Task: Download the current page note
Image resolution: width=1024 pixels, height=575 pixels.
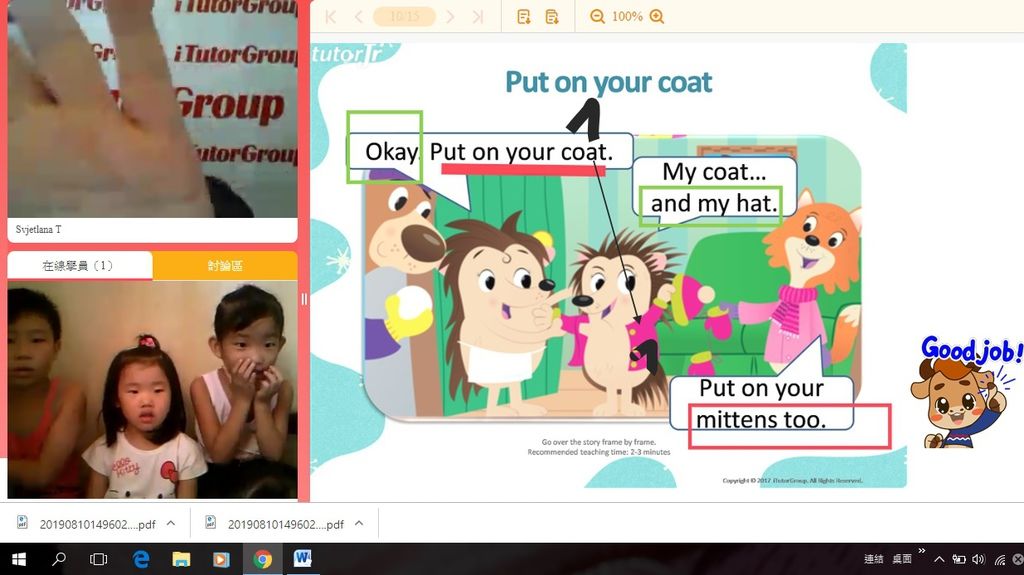Action: 524,17
